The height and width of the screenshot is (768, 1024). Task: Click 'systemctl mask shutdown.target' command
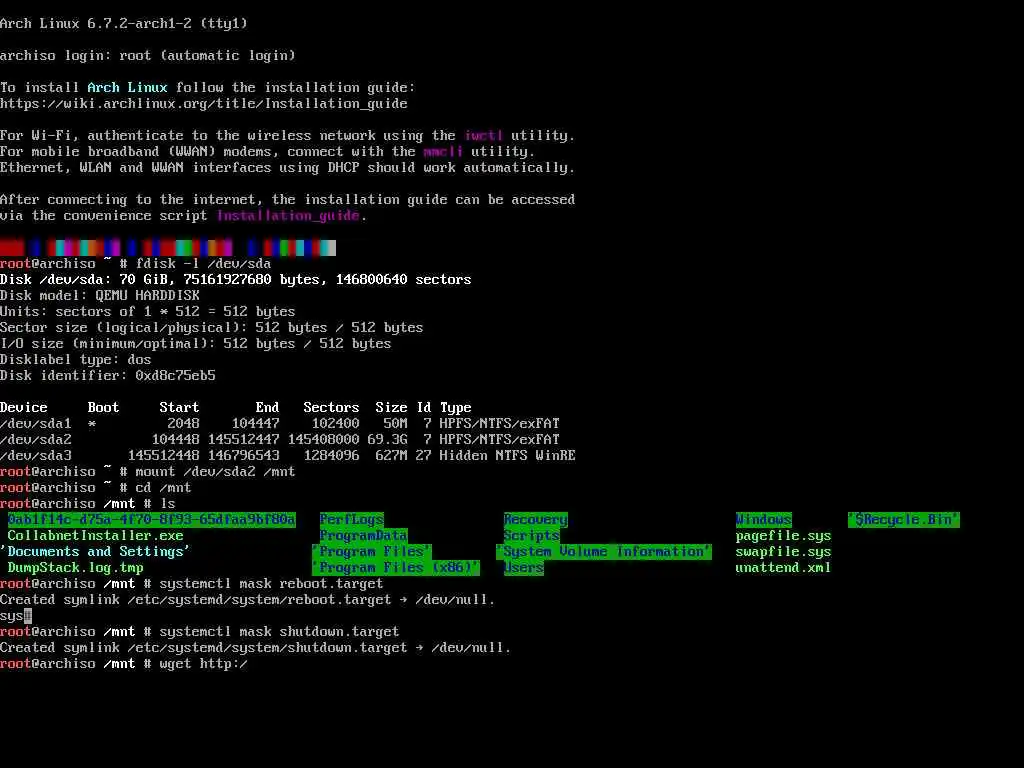point(280,632)
